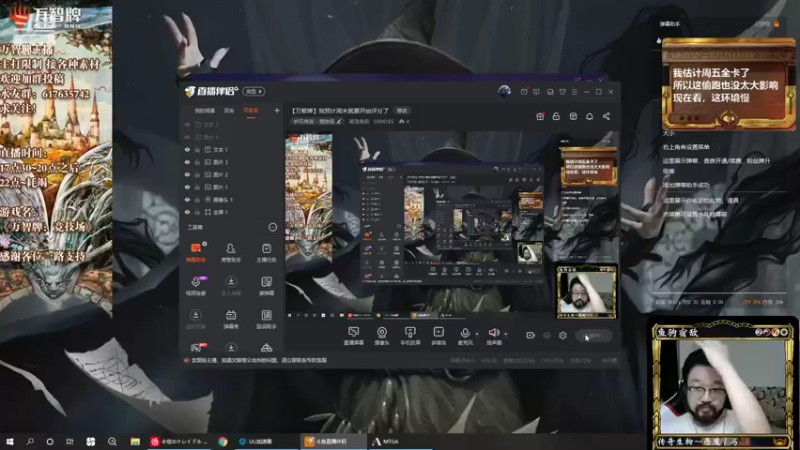The width and height of the screenshot is (800, 450).
Task: Add a 摄像头 camera source
Action: (382, 336)
